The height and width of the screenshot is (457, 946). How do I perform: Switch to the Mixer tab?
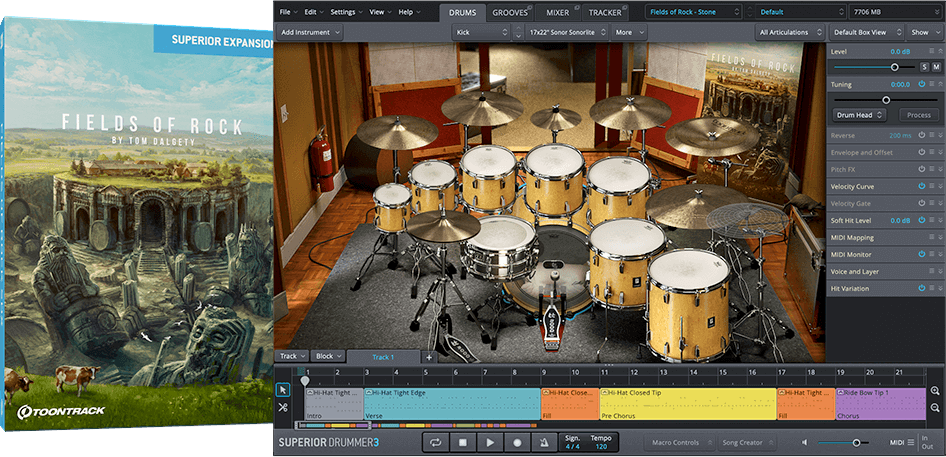(x=557, y=12)
